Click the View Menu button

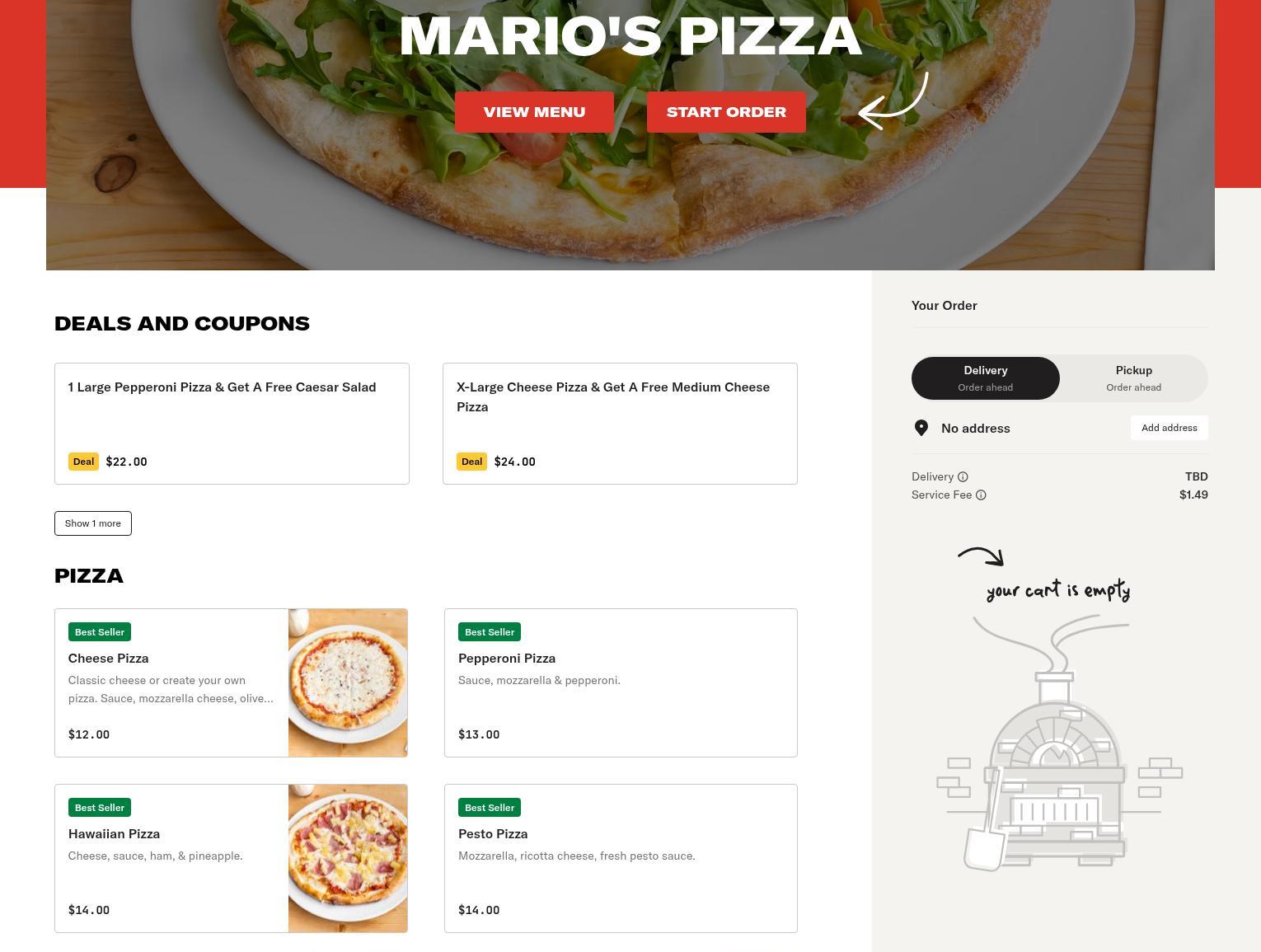[x=534, y=112]
